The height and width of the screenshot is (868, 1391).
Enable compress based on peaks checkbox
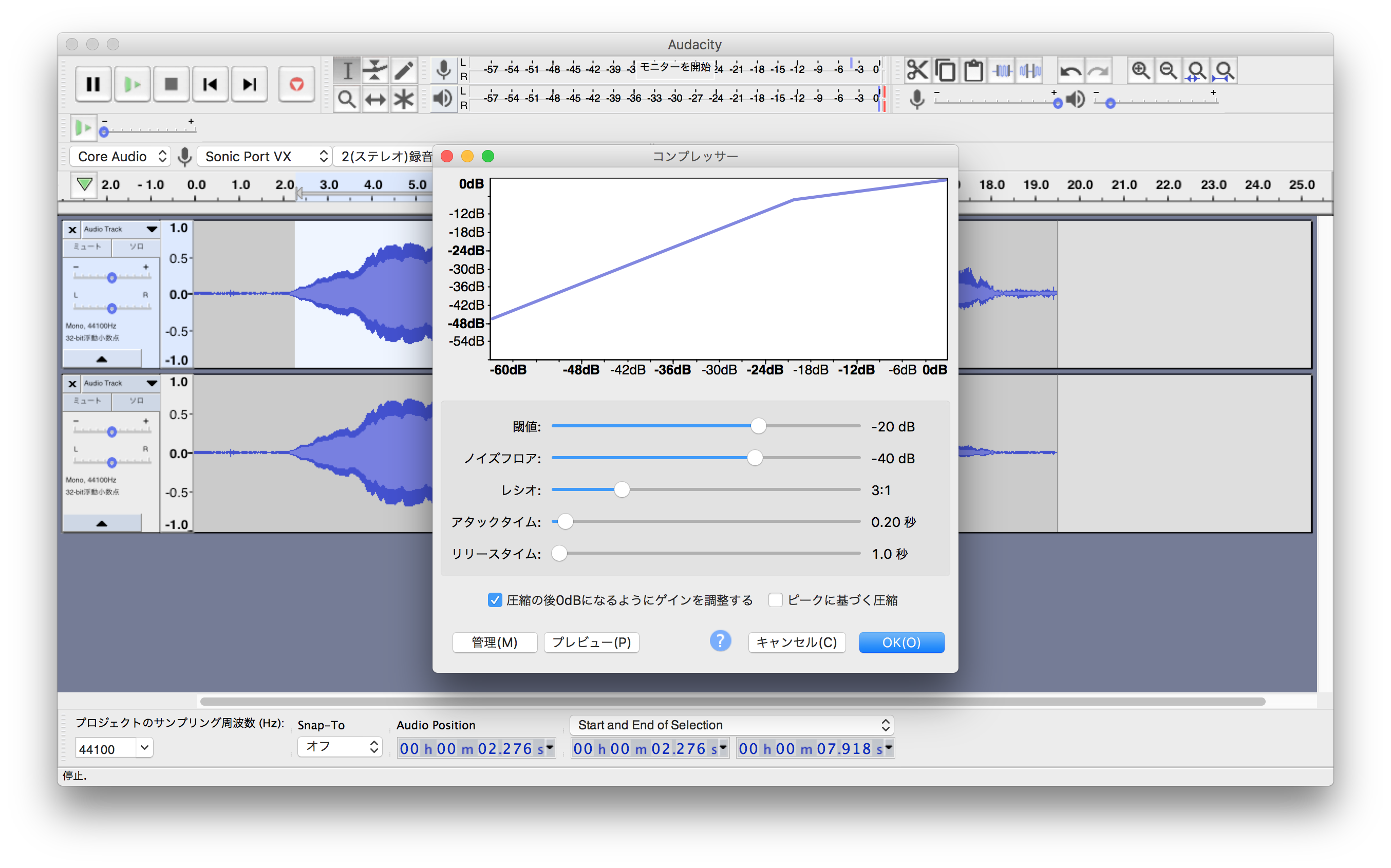(x=775, y=600)
